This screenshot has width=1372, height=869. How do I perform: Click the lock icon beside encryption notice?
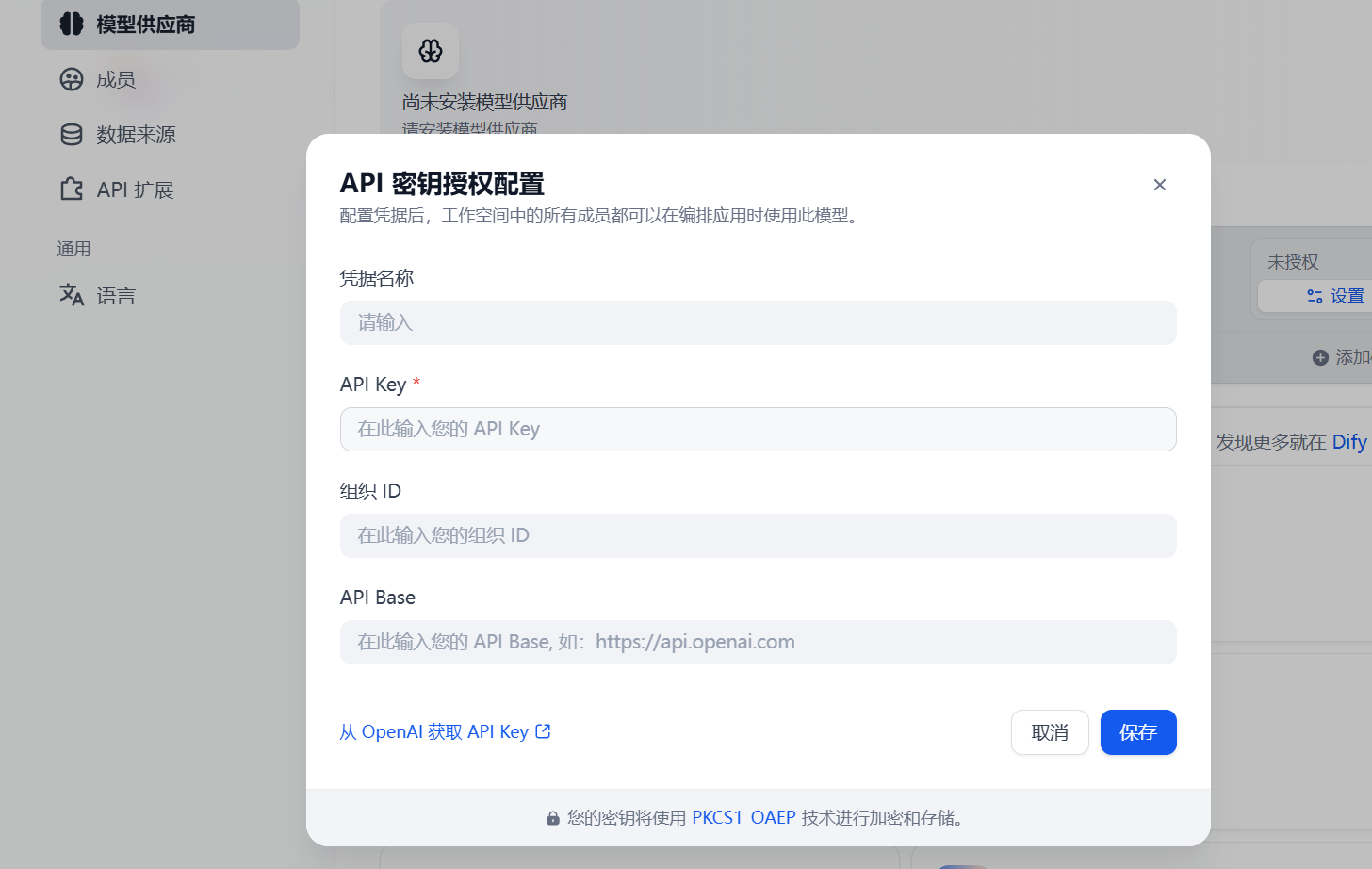[553, 817]
